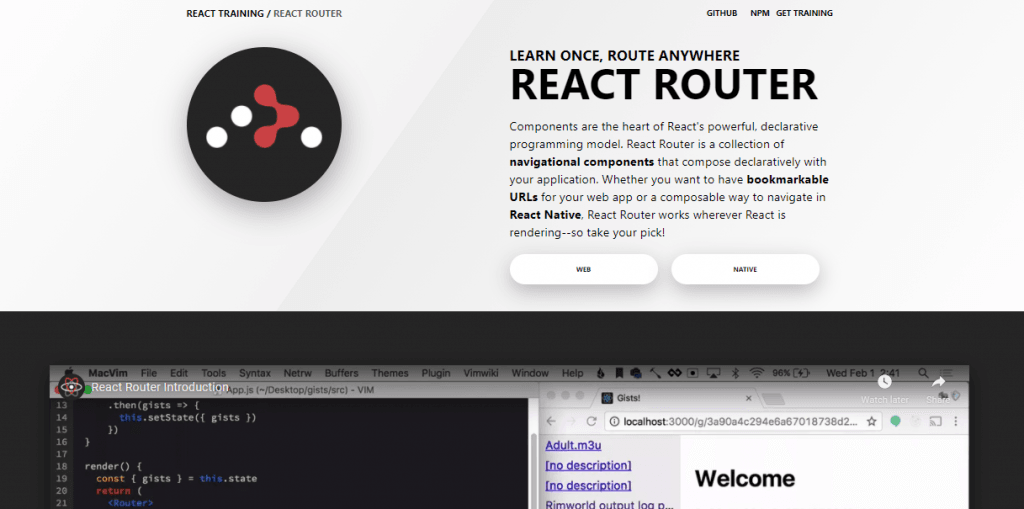Image resolution: width=1024 pixels, height=509 pixels.
Task: Select the bold 'React Native' phrase
Action: click(545, 214)
